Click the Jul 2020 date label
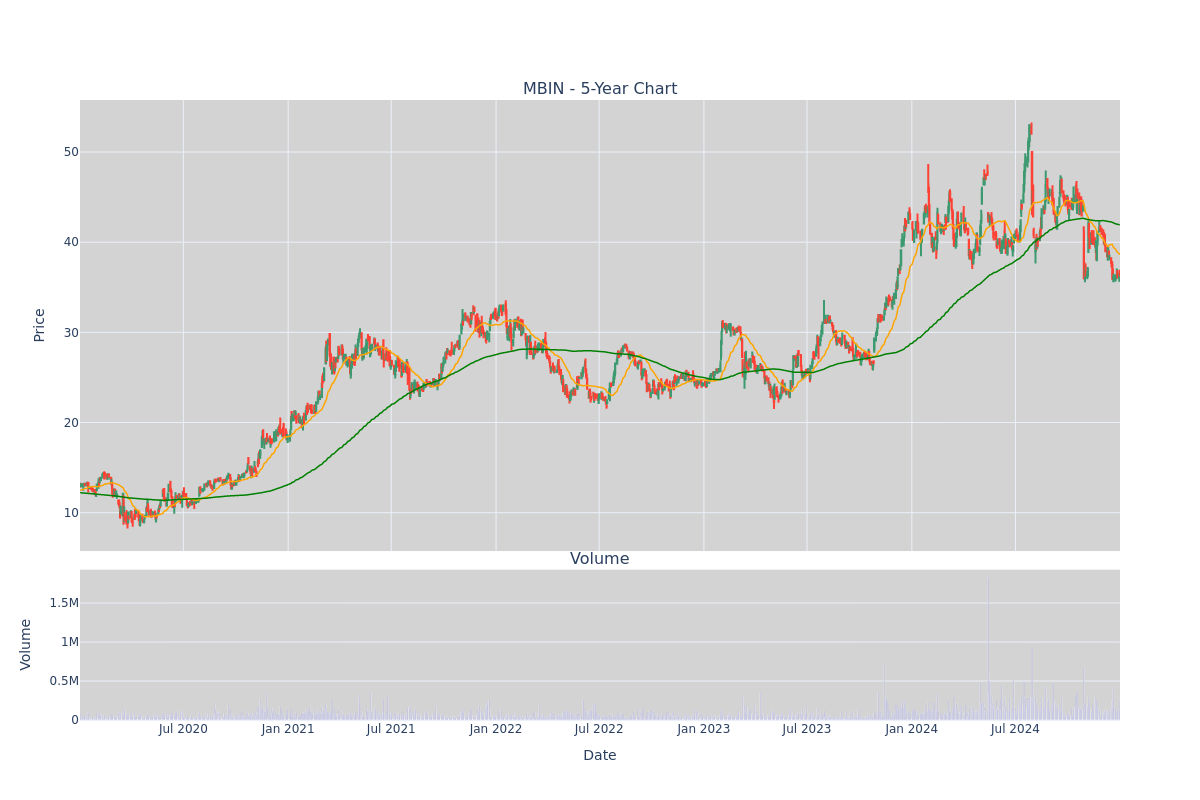 pyautogui.click(x=183, y=729)
